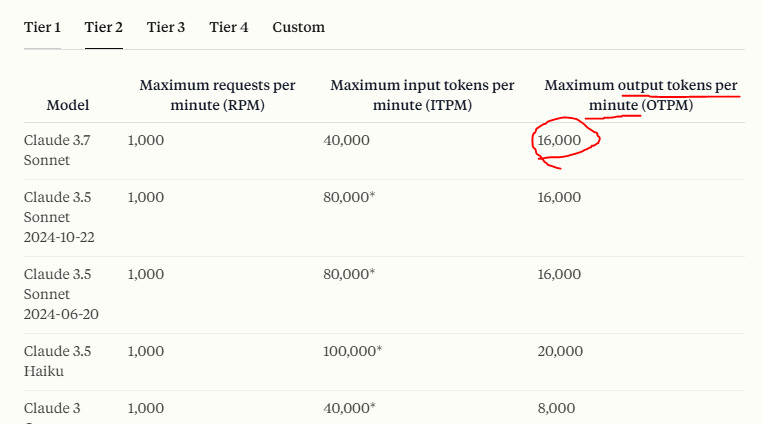Image resolution: width=762 pixels, height=424 pixels.
Task: Click the 8,000 OTPM value in the last row
Action: click(555, 408)
